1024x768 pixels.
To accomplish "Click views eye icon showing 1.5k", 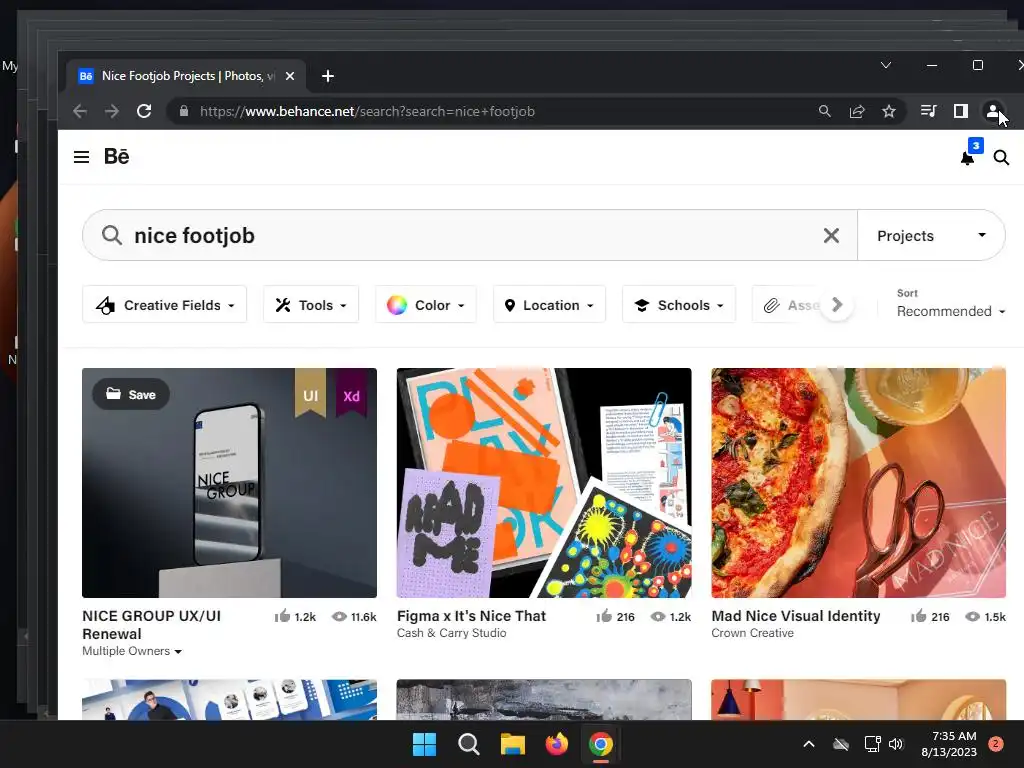I will pyautogui.click(x=972, y=616).
